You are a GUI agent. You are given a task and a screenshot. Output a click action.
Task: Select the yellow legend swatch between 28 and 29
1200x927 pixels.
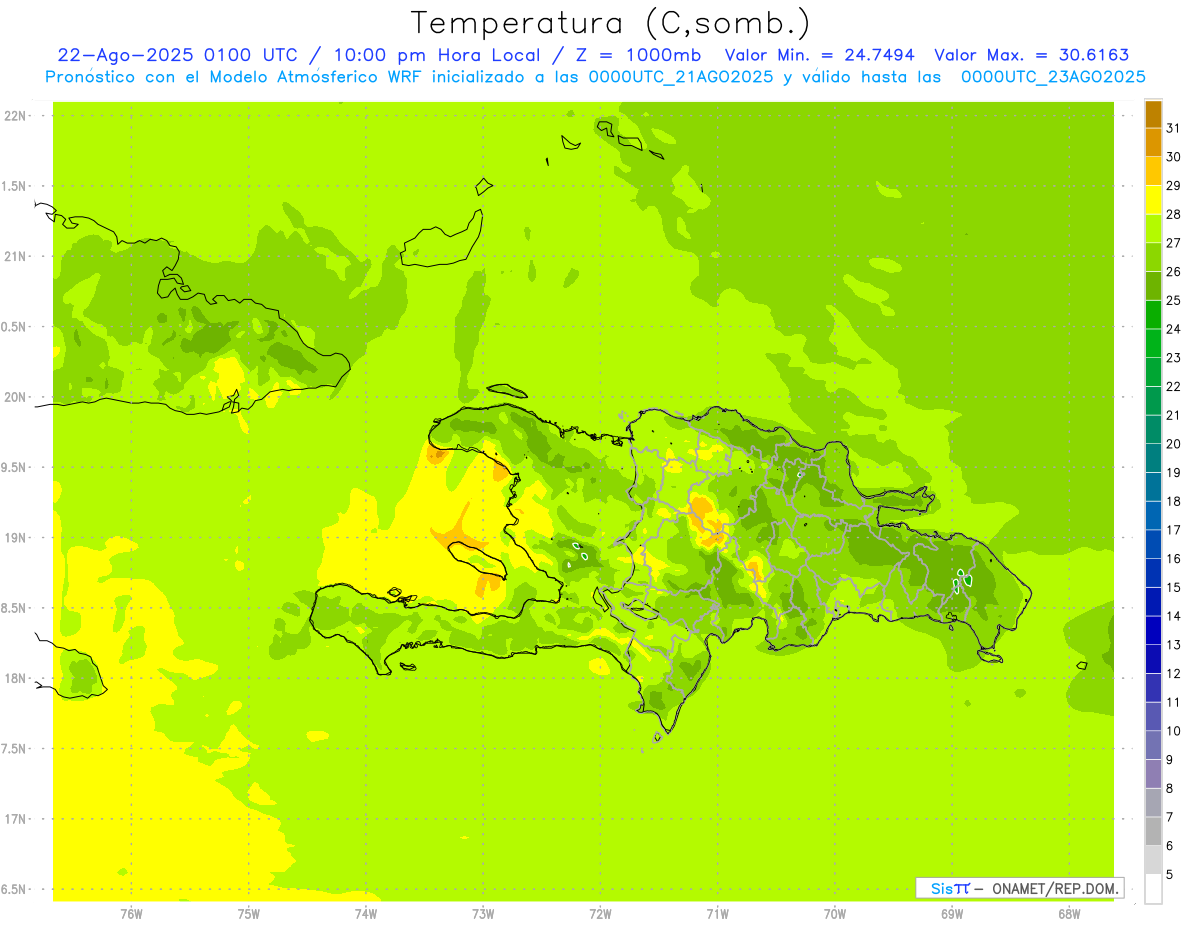click(1153, 200)
